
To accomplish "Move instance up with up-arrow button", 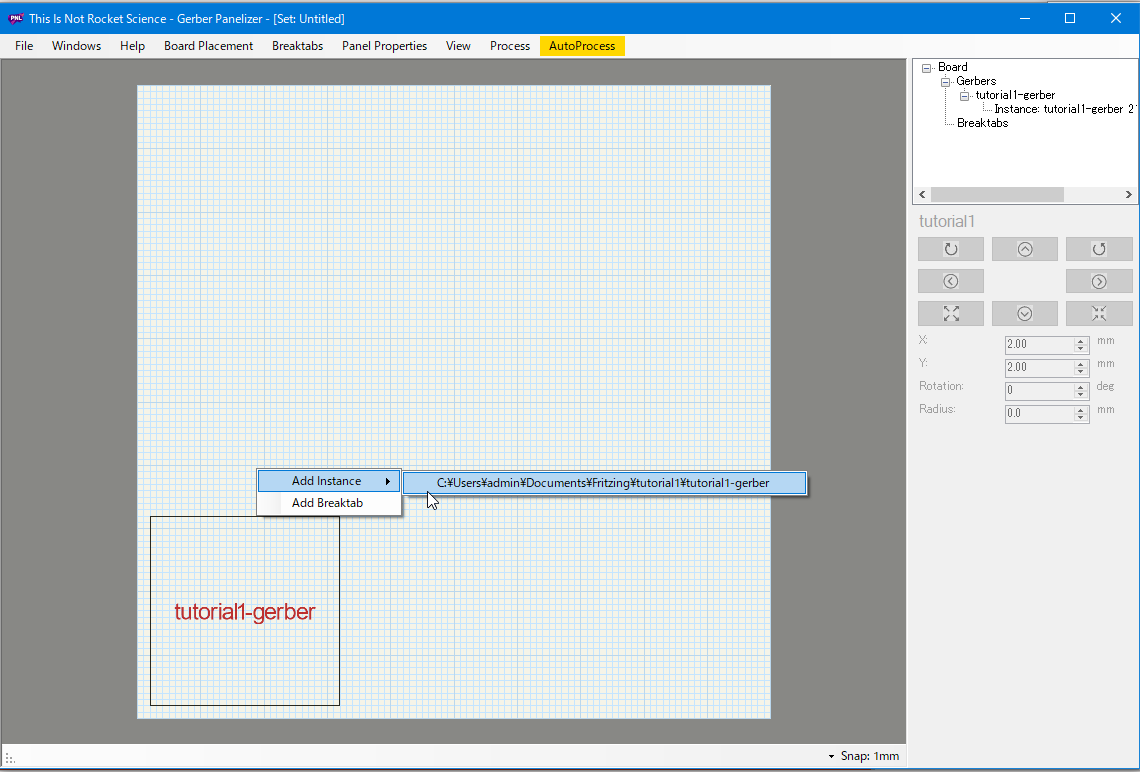I will point(1024,249).
